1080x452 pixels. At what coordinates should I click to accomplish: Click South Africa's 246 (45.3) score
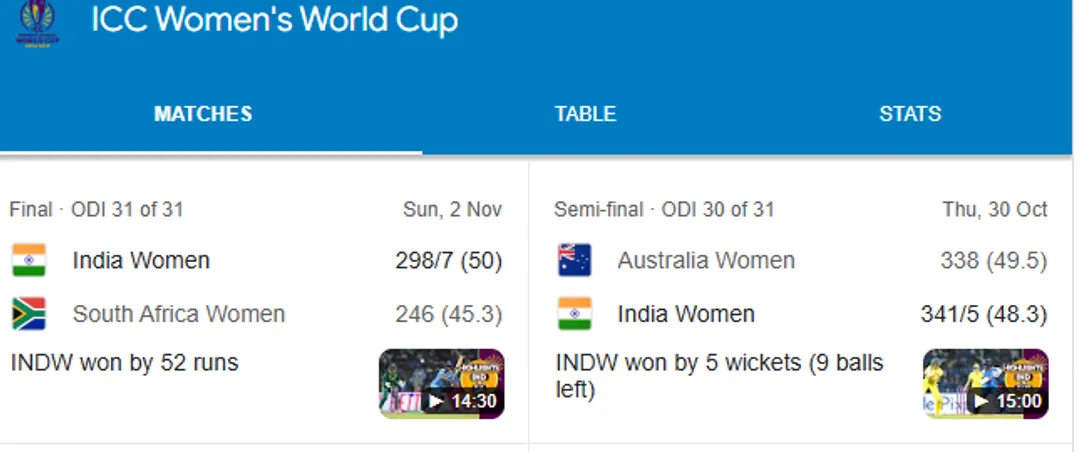coord(448,314)
